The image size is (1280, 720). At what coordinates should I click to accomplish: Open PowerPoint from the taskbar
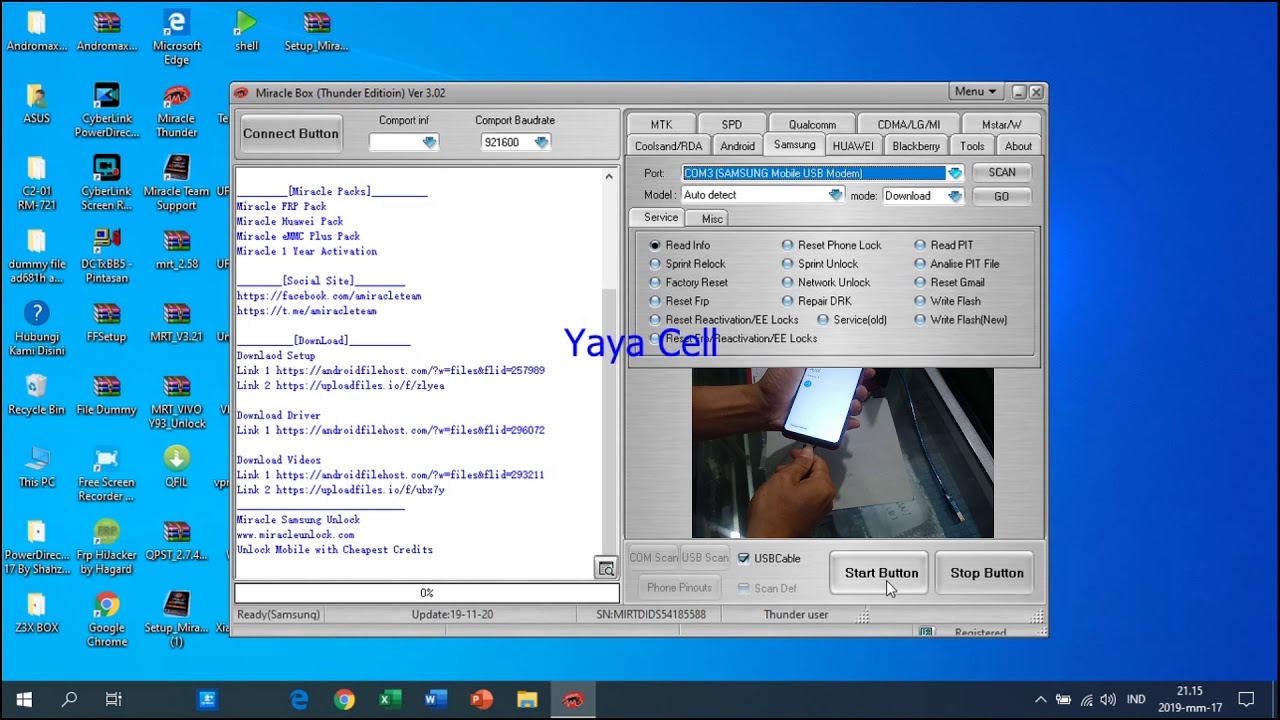point(482,700)
